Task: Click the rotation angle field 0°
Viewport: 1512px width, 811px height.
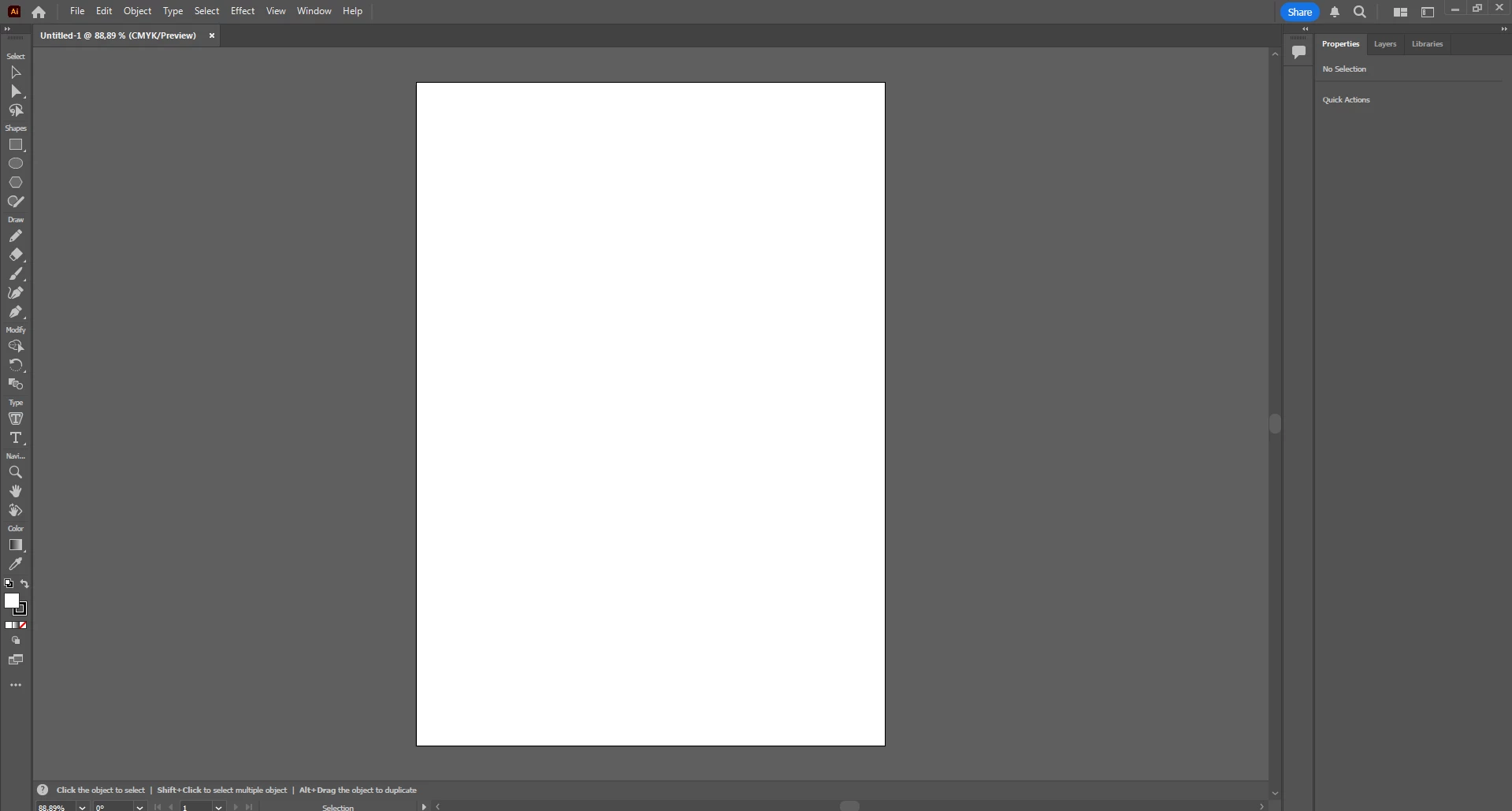Action: (113, 807)
